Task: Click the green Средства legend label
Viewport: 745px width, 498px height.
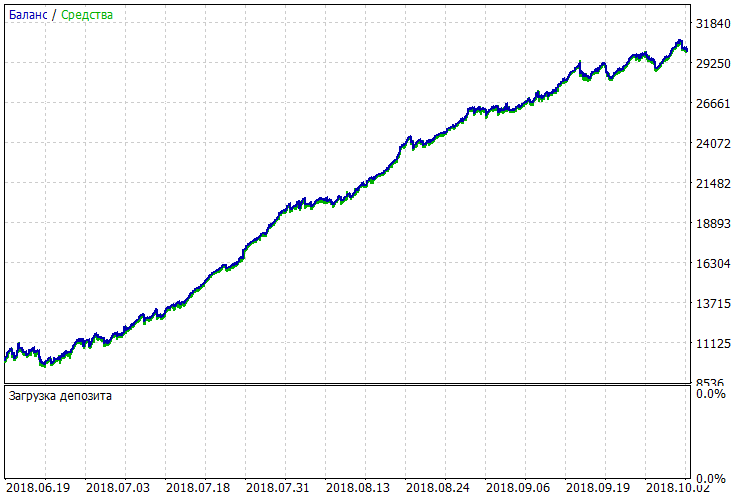Action: click(x=87, y=15)
